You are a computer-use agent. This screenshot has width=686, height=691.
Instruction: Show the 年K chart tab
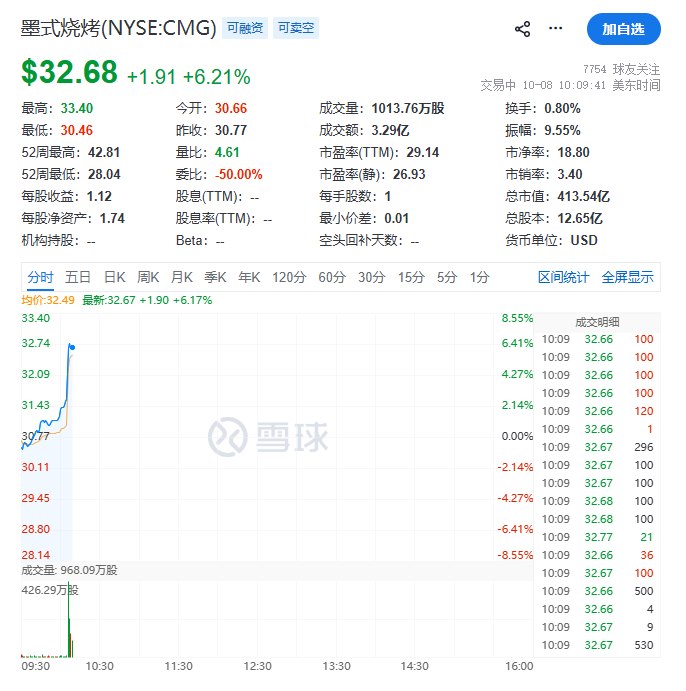click(249, 277)
